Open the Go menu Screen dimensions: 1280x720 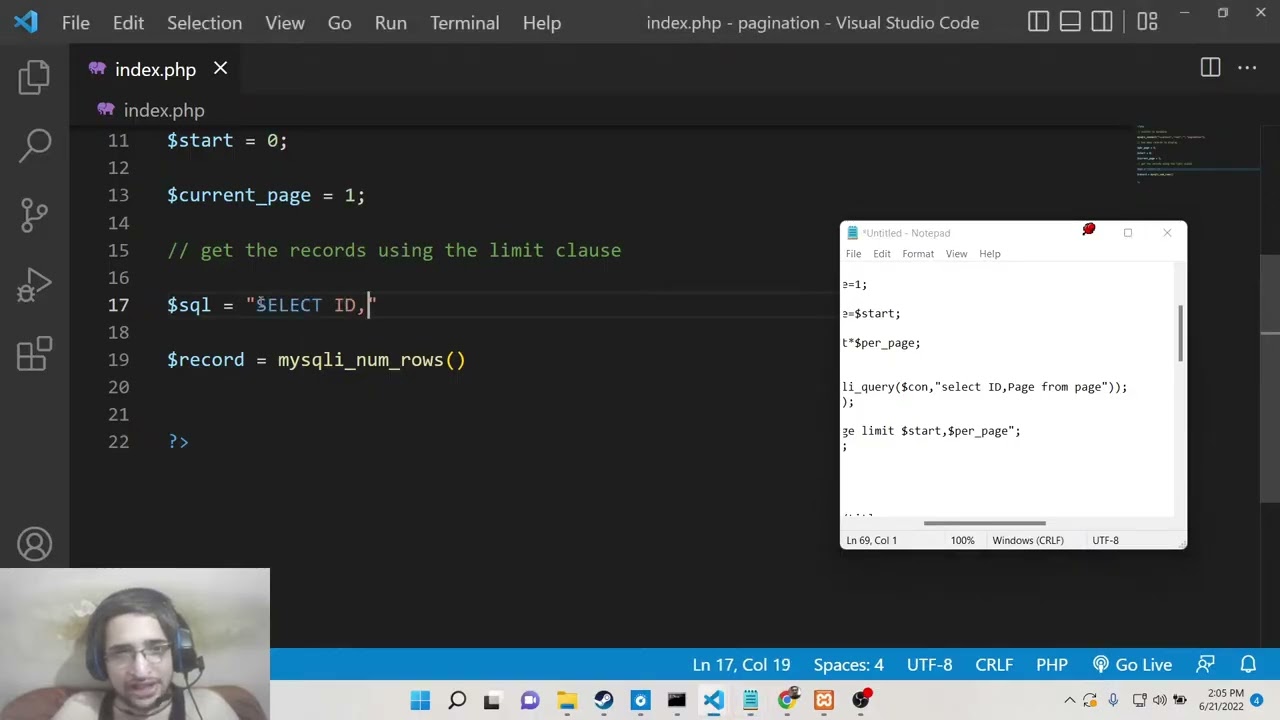point(339,22)
